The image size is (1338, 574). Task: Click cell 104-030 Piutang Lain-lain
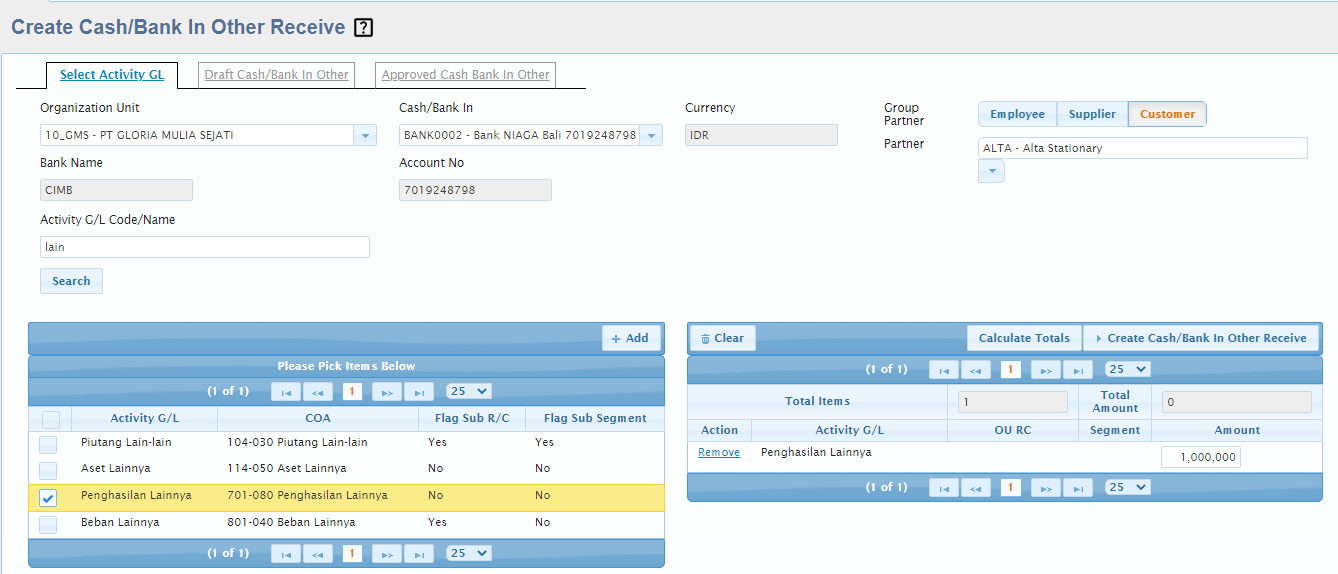click(297, 442)
